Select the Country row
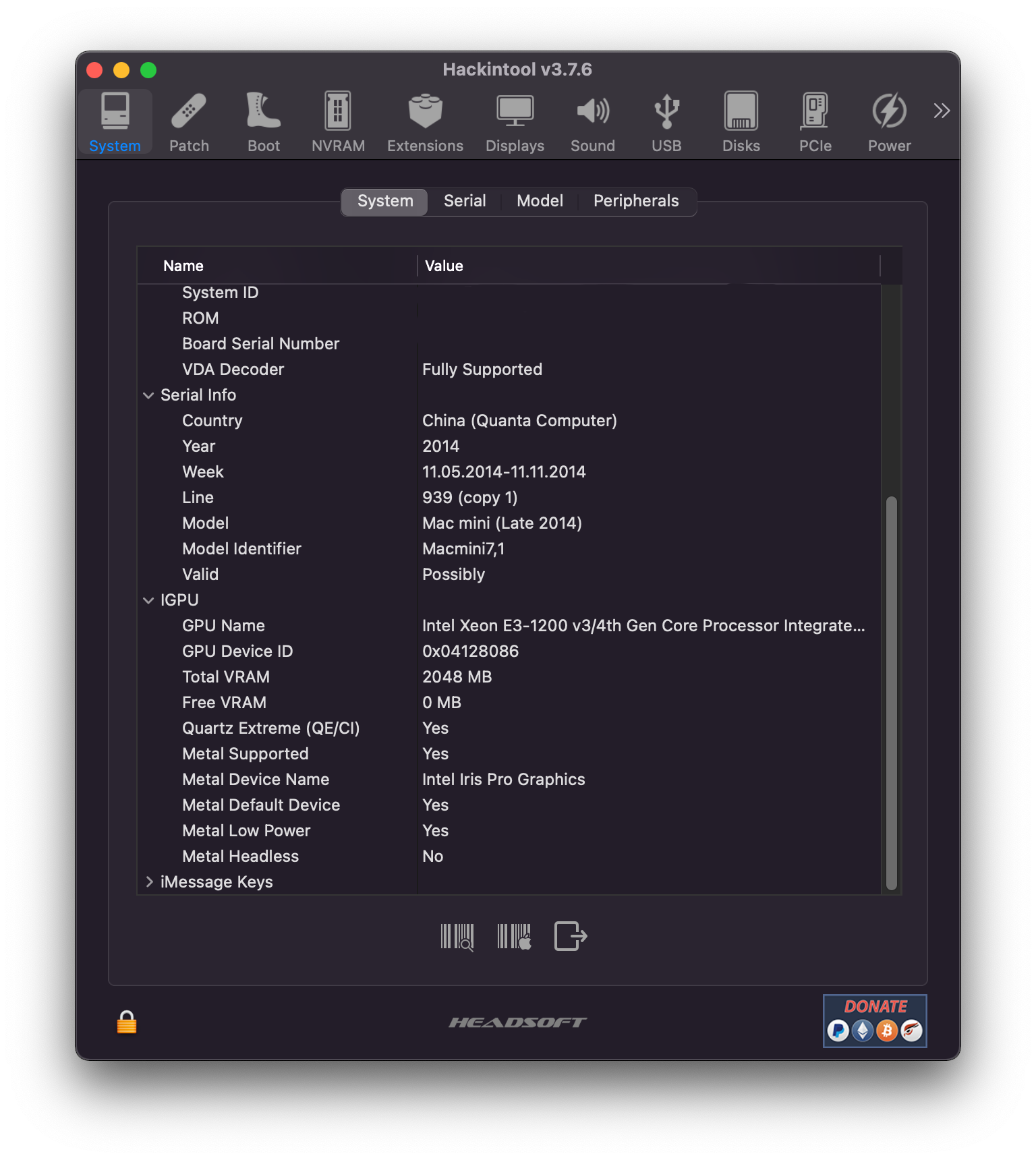 [509, 421]
